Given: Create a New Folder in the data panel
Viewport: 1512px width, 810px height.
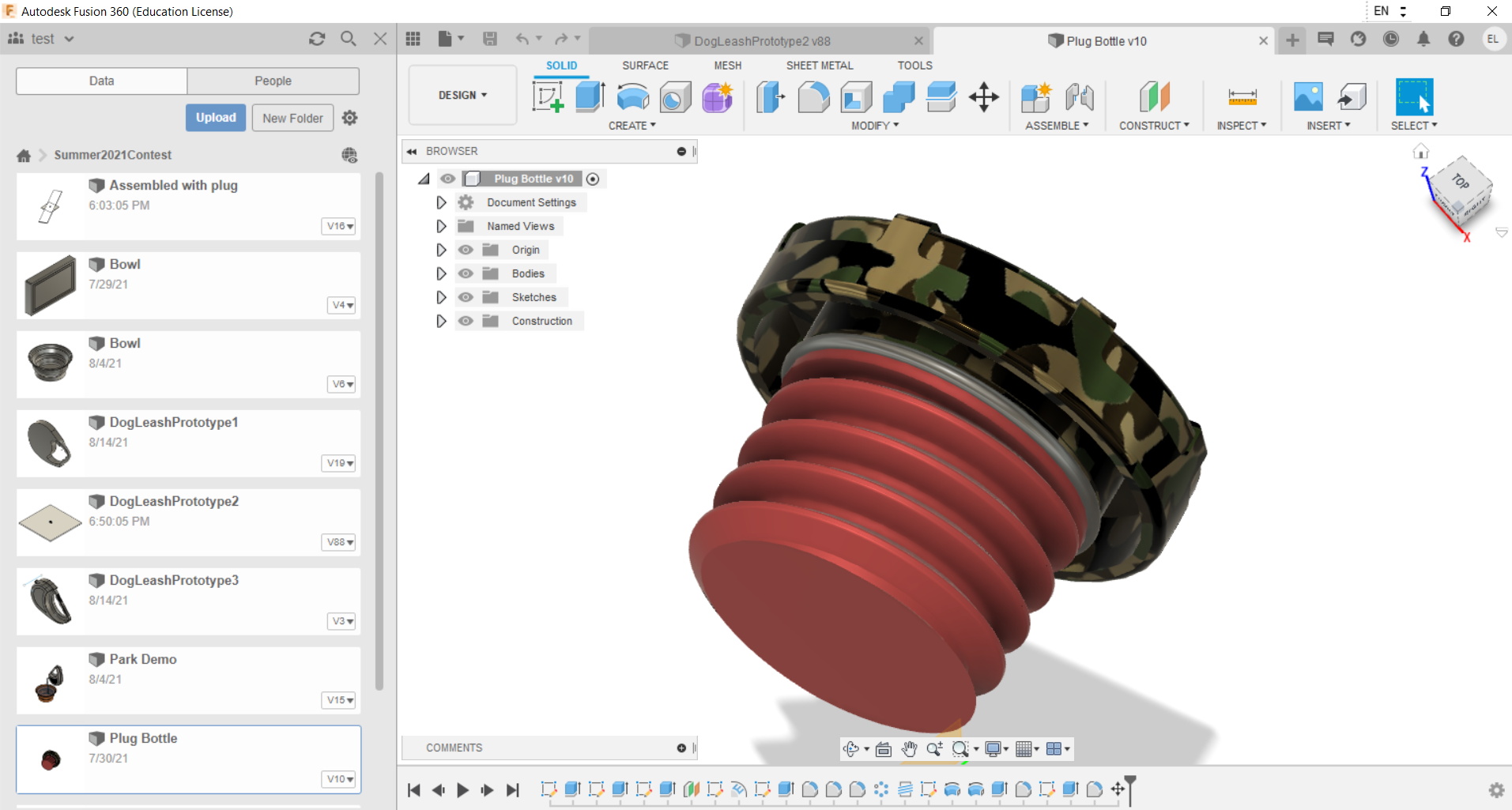Looking at the screenshot, I should point(292,117).
